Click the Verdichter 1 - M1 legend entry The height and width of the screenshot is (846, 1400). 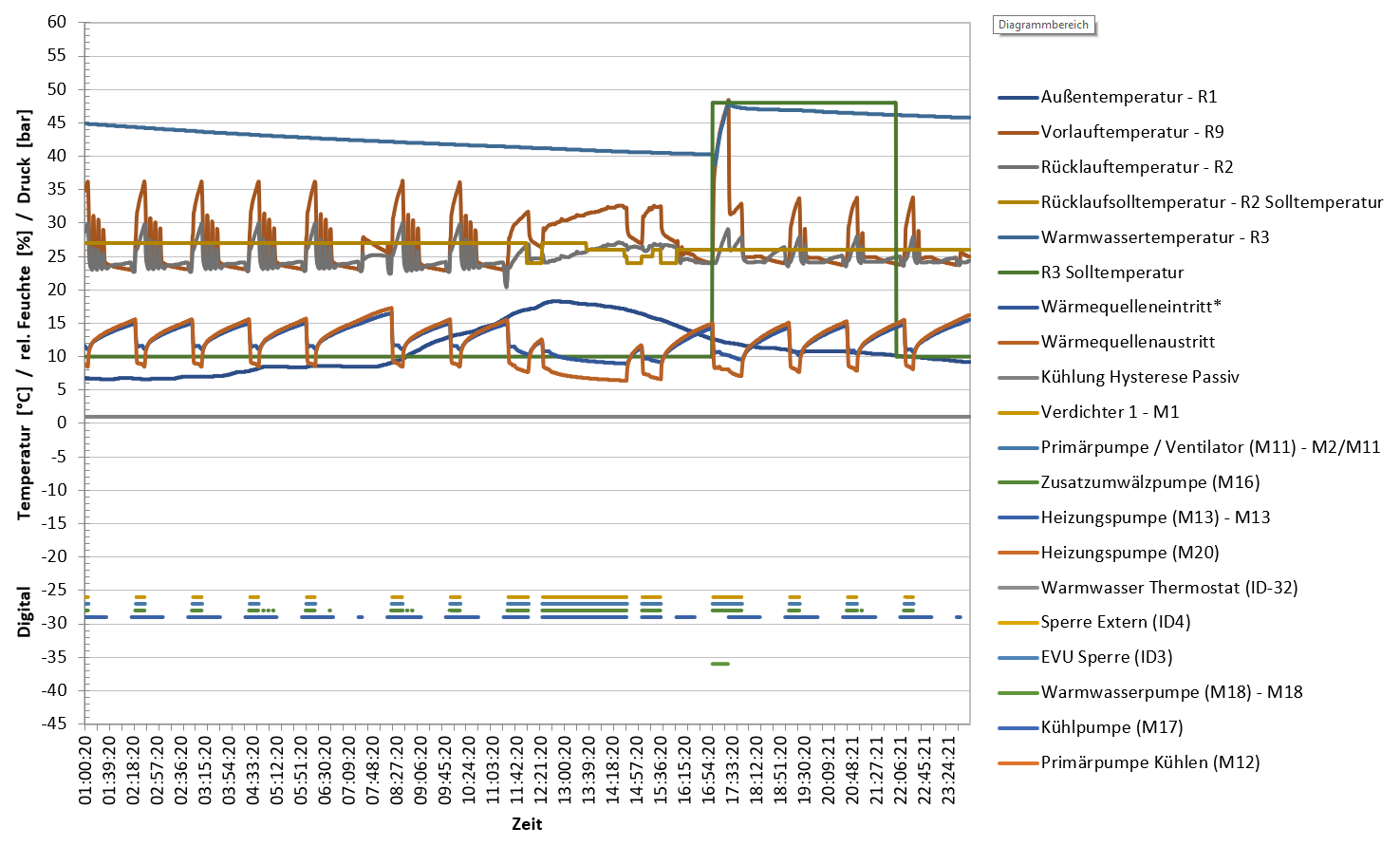click(1109, 412)
